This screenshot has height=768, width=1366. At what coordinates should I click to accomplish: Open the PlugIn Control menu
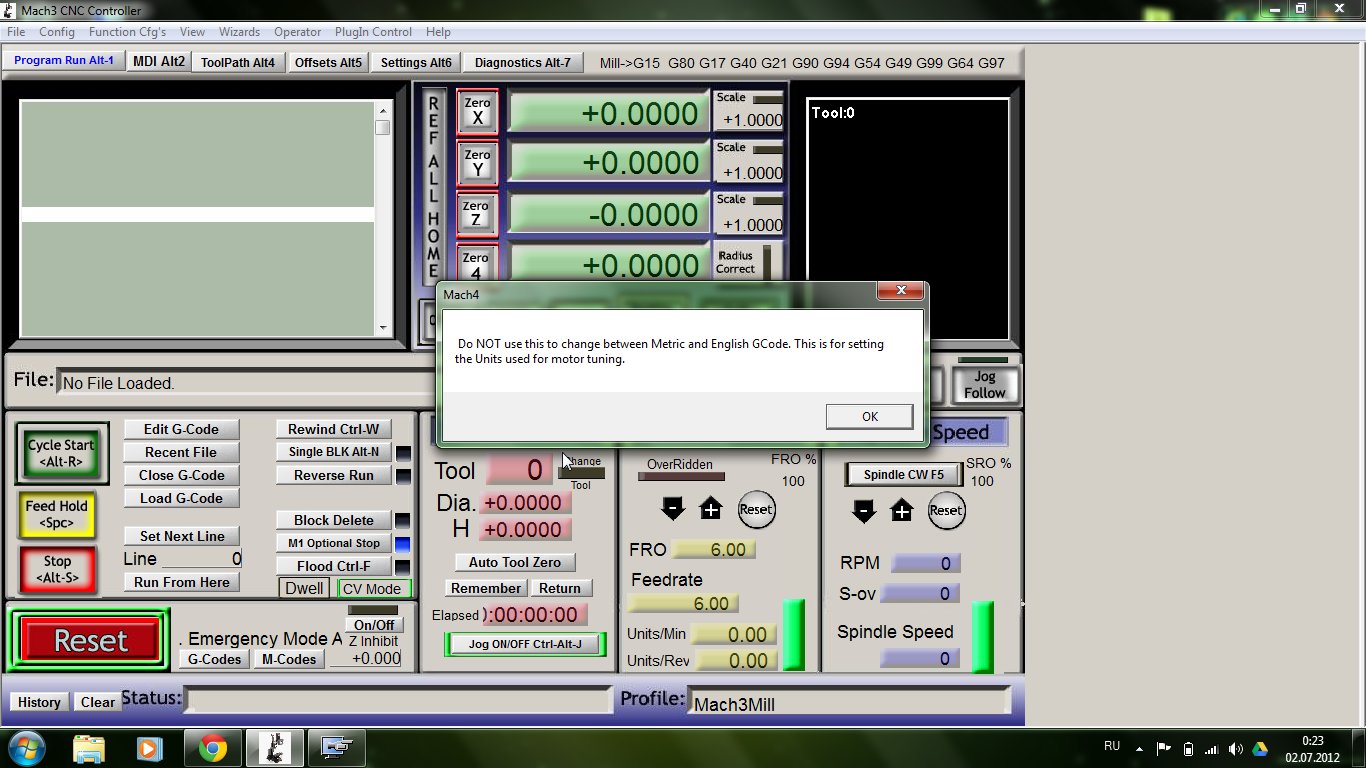373,32
